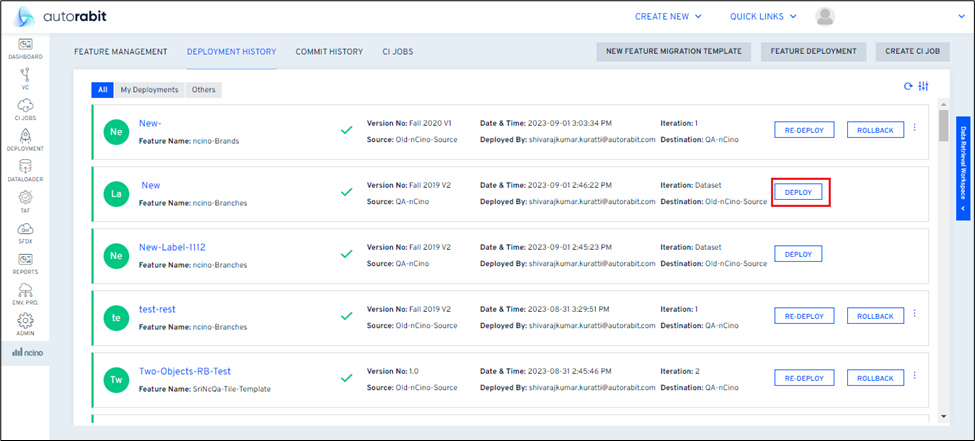Switch to the Commit History tab

329,51
